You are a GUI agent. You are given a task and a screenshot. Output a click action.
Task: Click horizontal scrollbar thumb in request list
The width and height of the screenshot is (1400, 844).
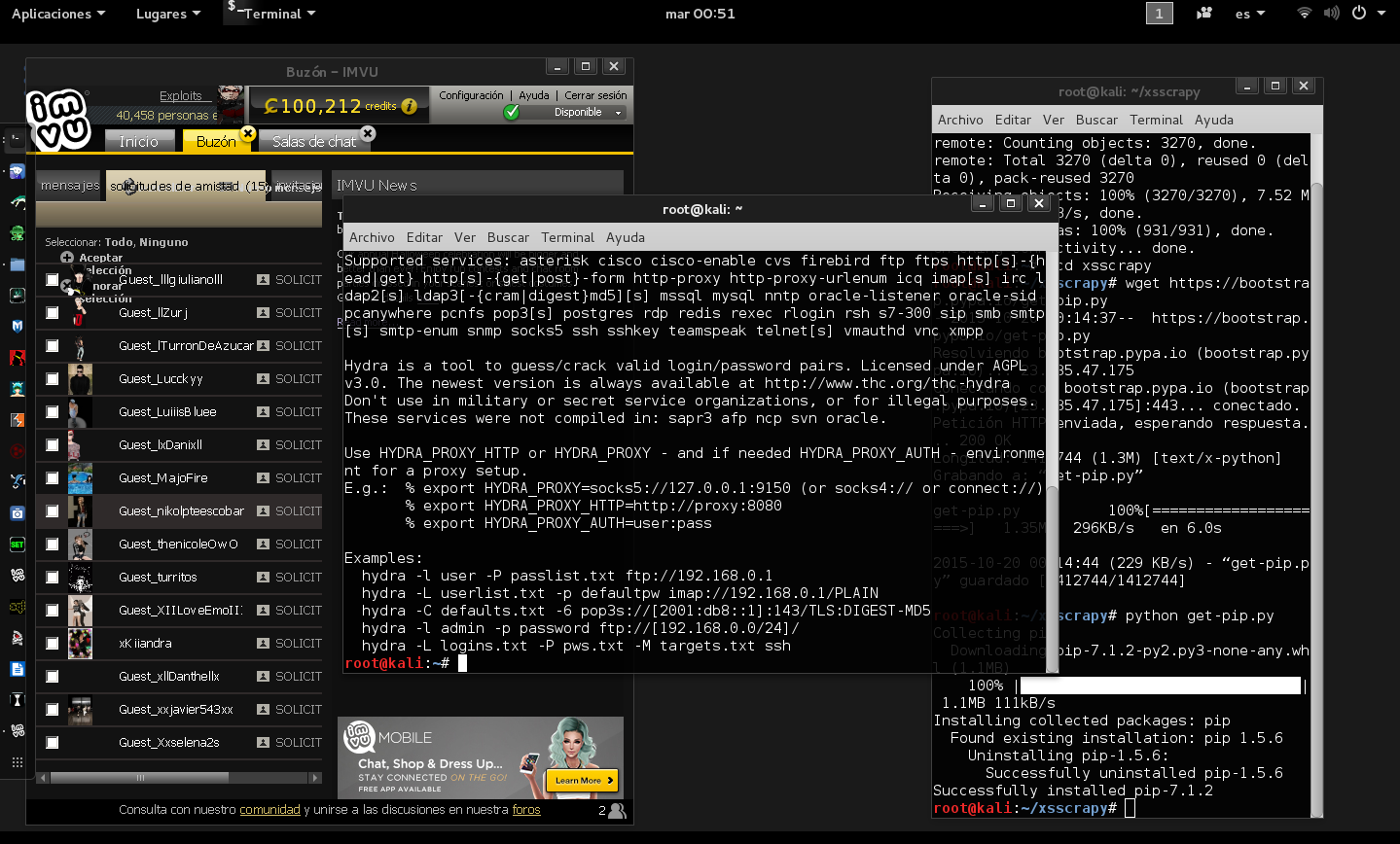coord(140,778)
